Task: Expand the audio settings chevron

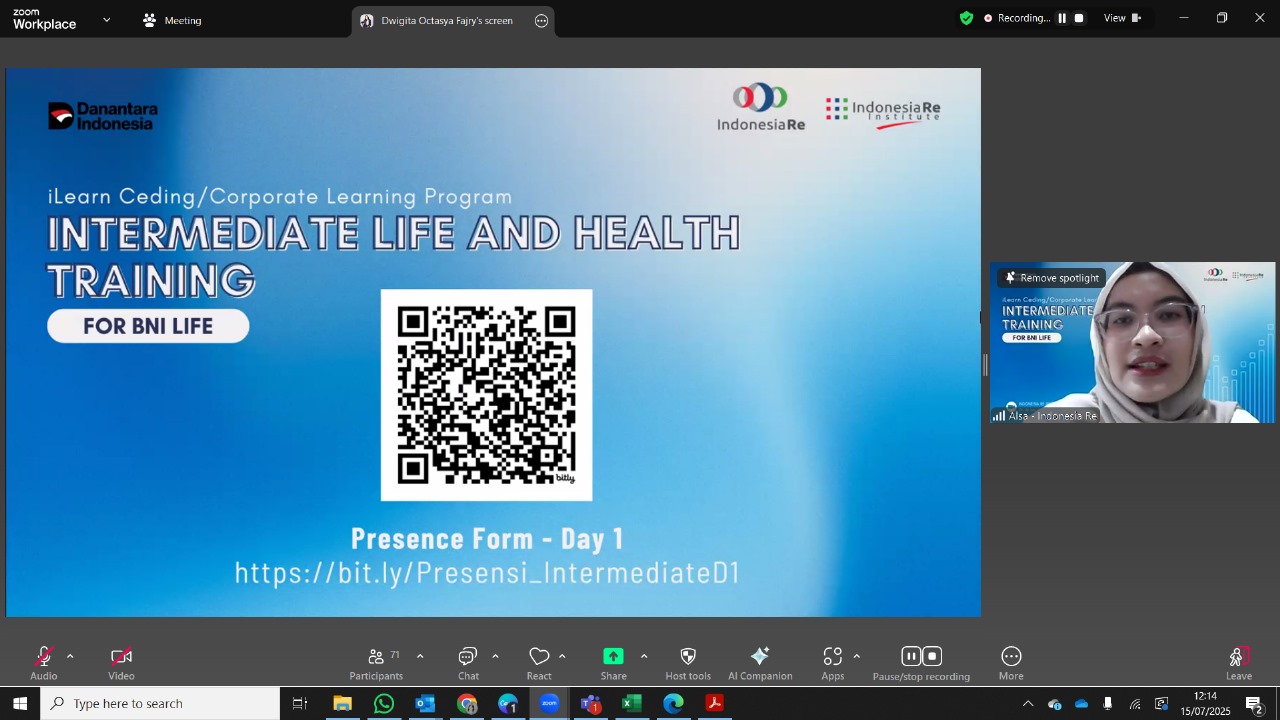Action: 70,657
